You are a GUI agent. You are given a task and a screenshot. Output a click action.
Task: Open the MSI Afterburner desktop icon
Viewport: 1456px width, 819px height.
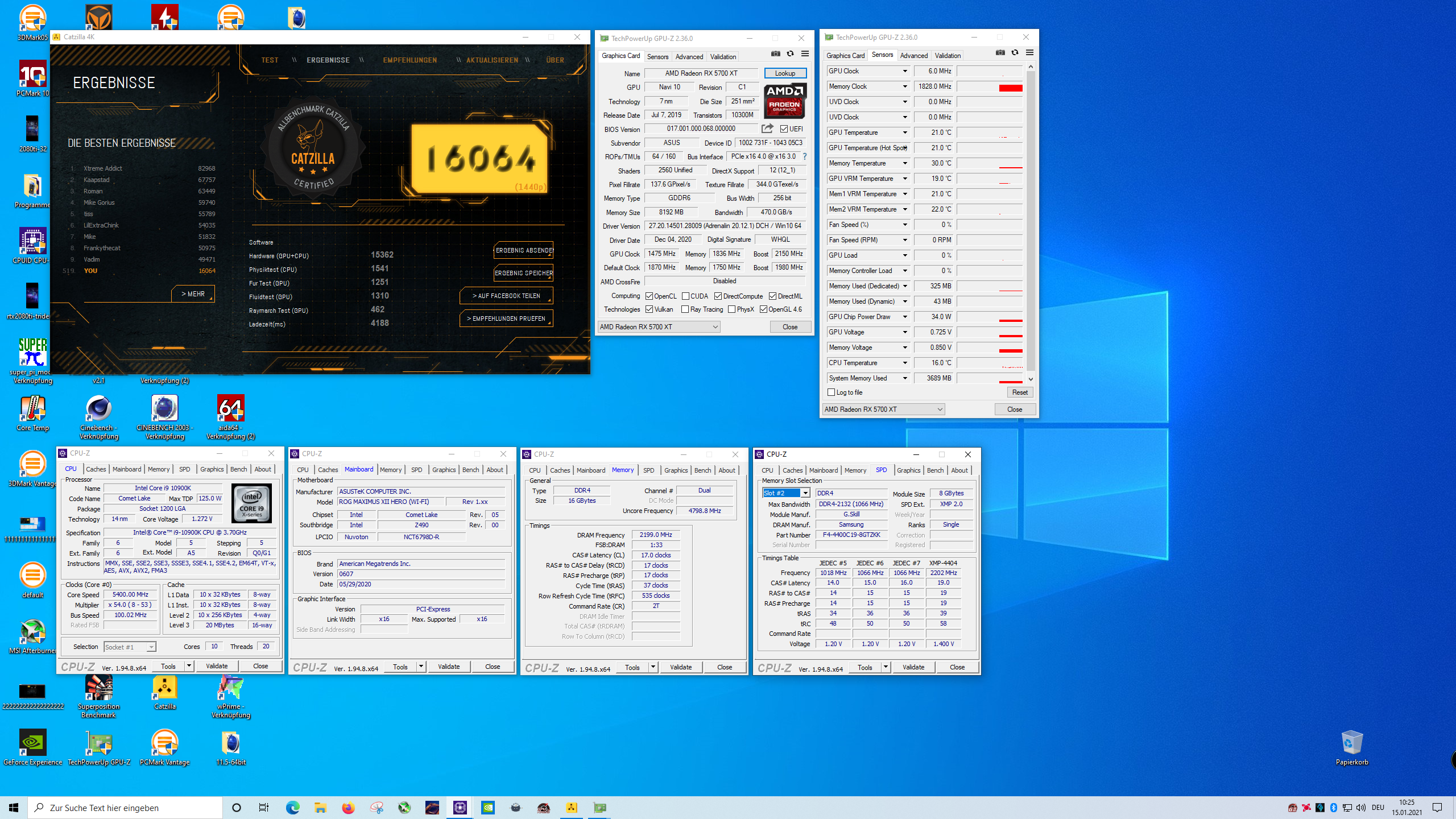tap(32, 635)
